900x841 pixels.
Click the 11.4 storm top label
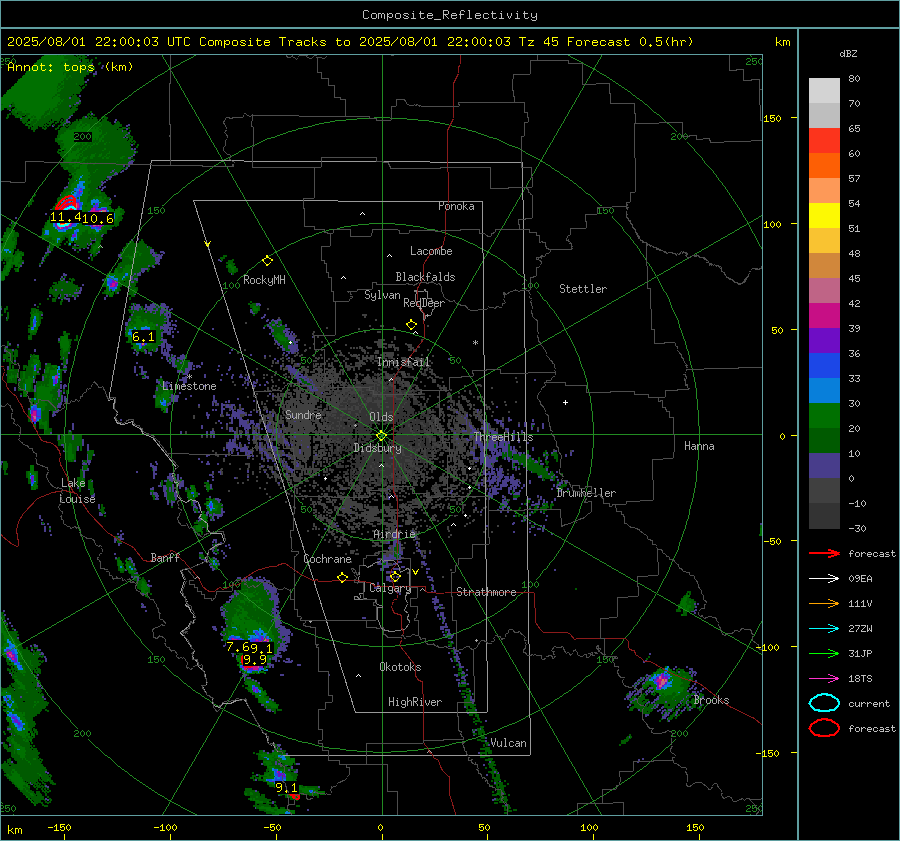click(x=65, y=218)
